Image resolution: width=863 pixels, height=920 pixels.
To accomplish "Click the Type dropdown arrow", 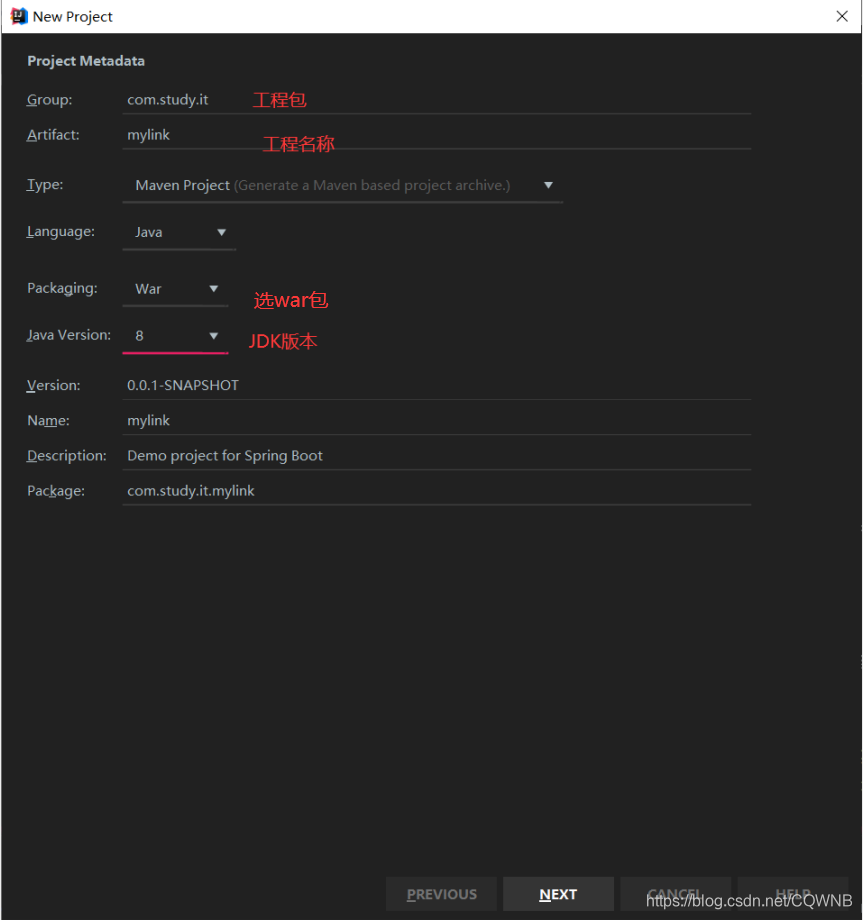I will (548, 185).
